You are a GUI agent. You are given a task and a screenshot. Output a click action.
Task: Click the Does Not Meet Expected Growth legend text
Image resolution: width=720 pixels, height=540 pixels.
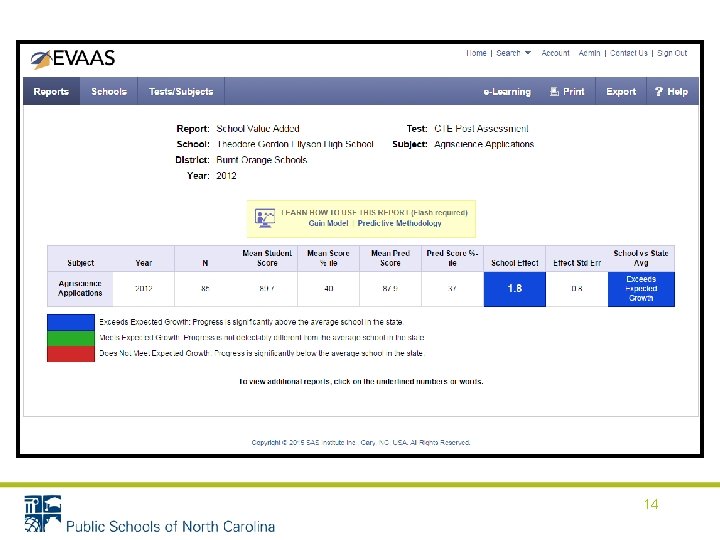click(261, 354)
